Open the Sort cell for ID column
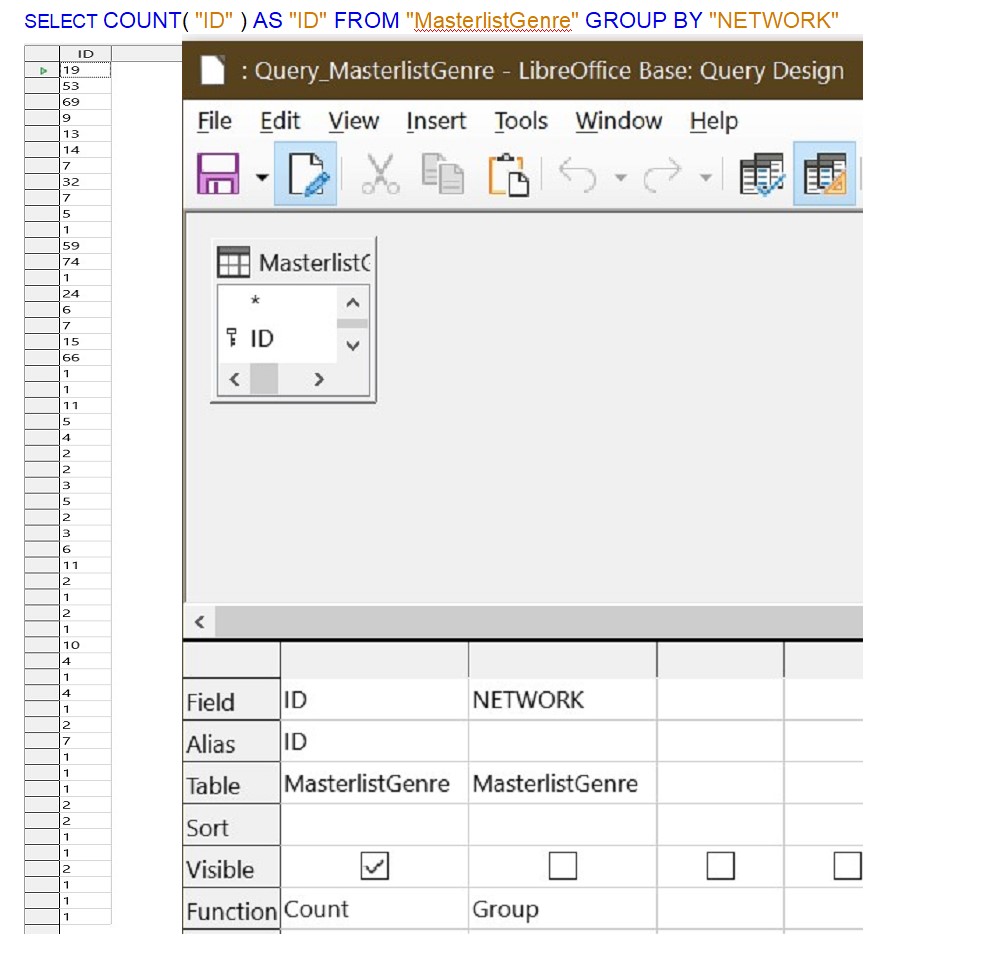The width and height of the screenshot is (1002, 961). pyautogui.click(x=374, y=826)
